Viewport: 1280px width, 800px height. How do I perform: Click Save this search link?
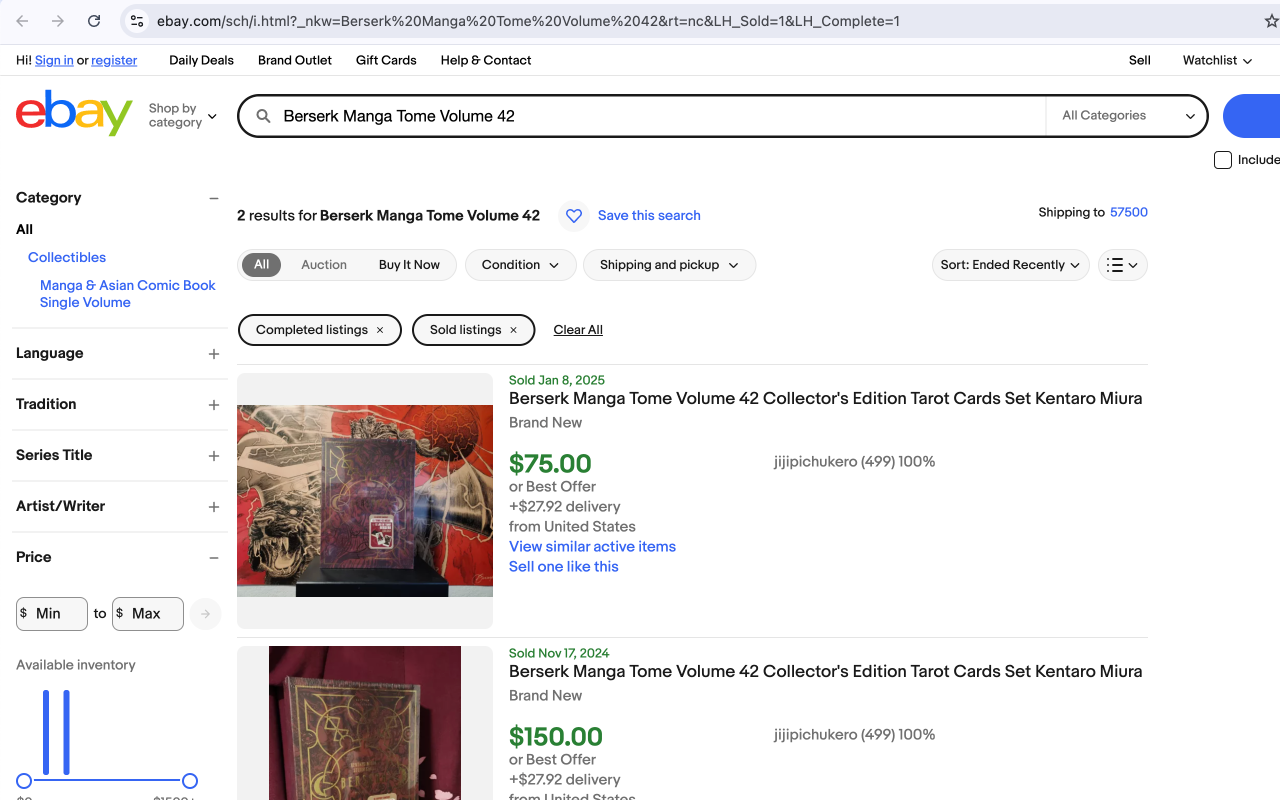click(649, 215)
